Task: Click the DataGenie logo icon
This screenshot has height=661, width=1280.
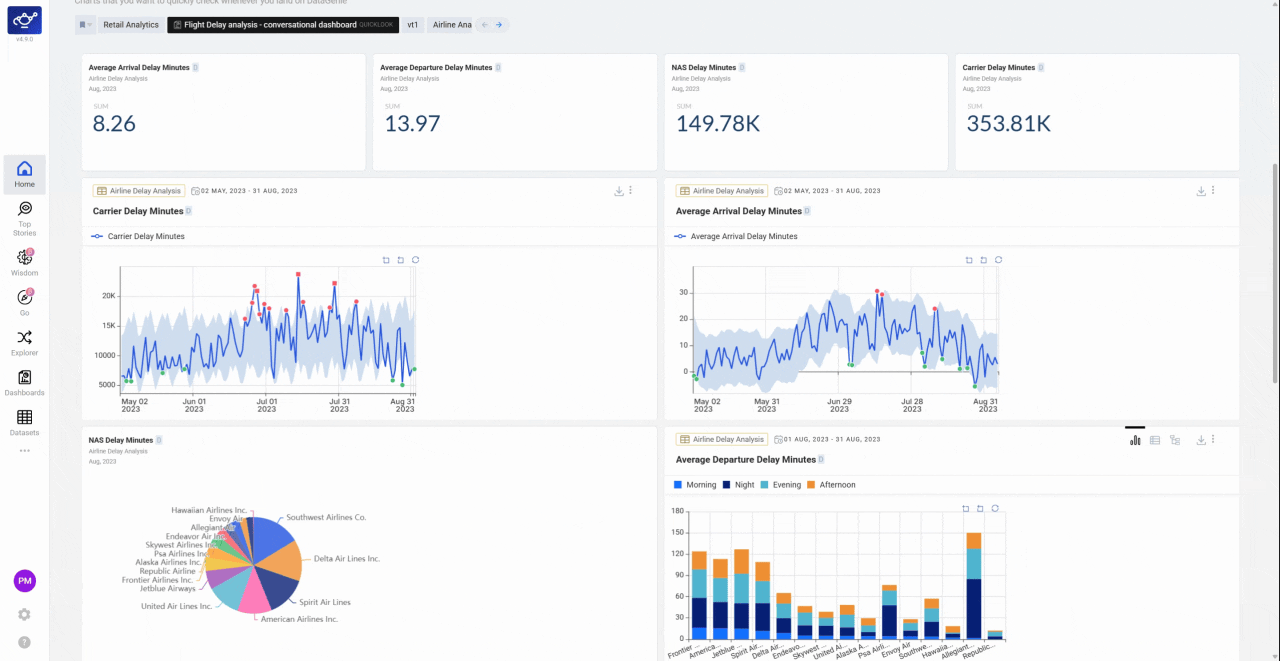Action: [x=24, y=19]
